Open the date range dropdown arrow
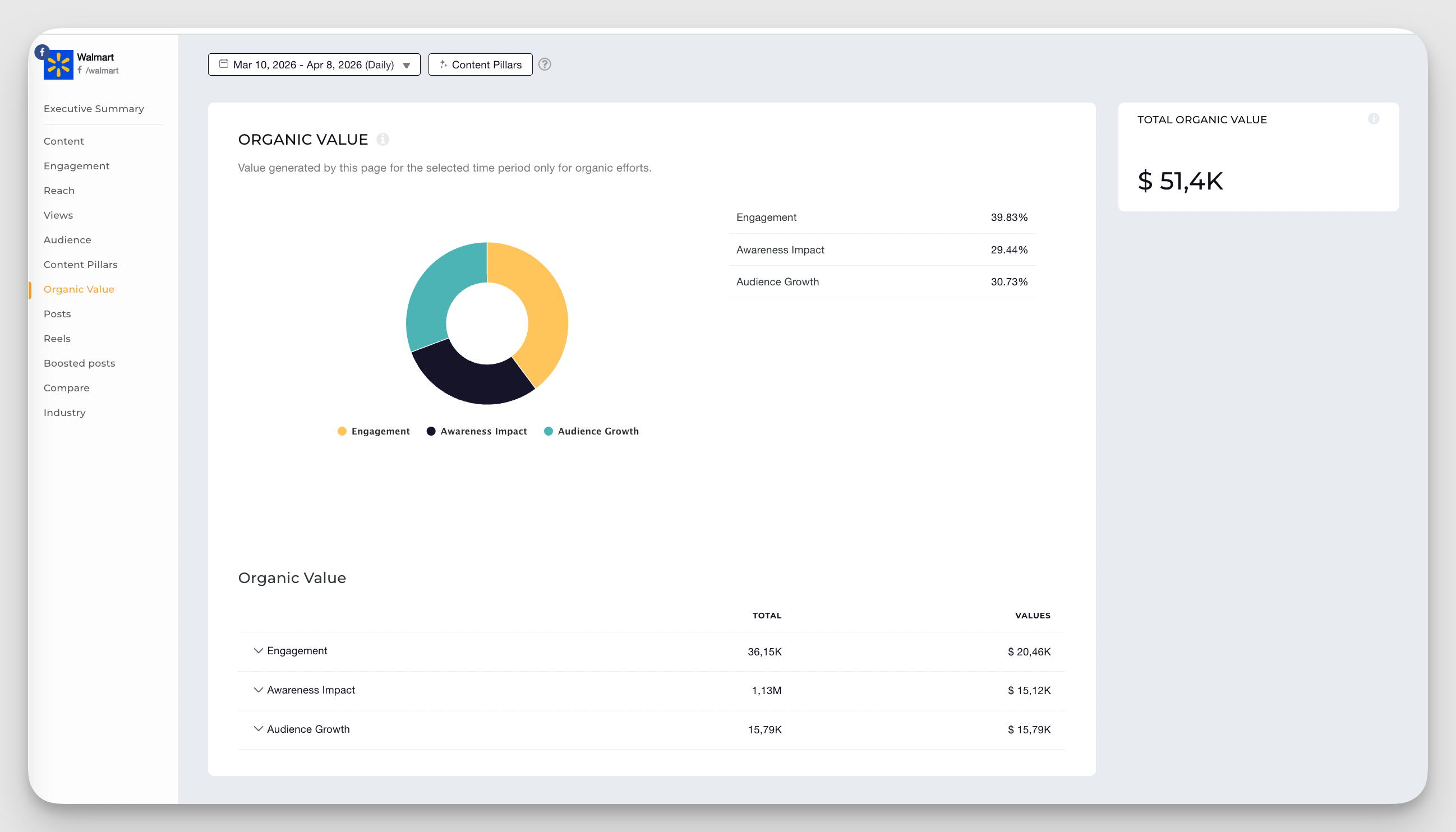 (407, 65)
